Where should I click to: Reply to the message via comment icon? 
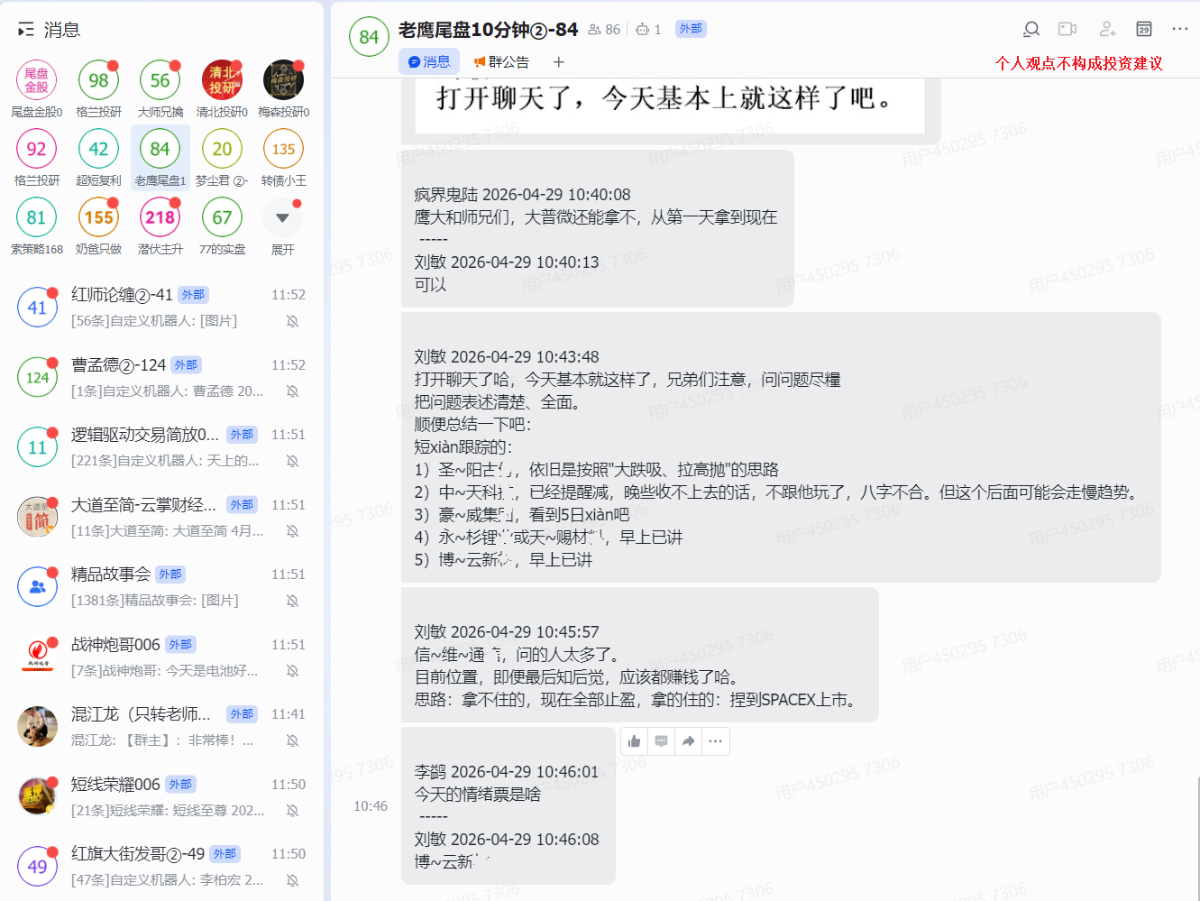(661, 741)
